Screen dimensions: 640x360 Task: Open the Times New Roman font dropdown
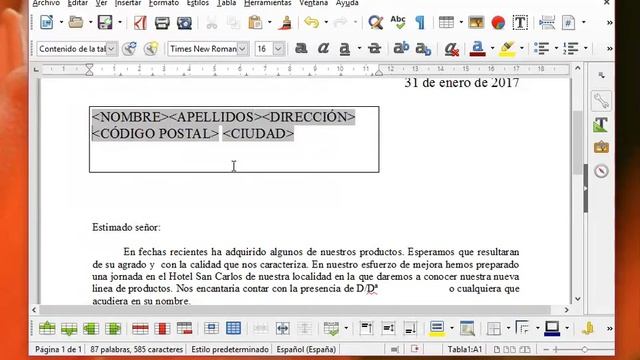coord(242,49)
